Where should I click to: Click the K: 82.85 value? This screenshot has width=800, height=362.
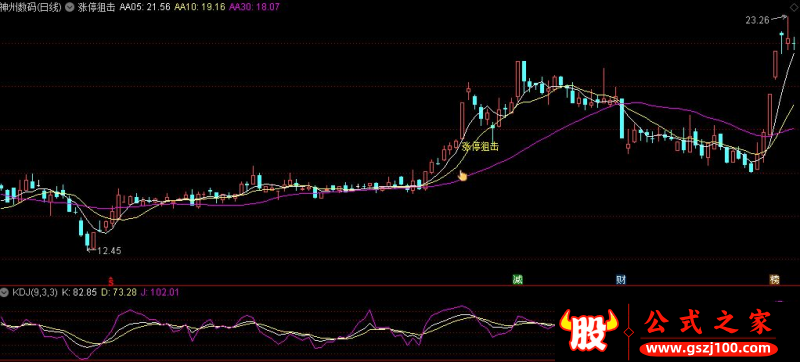point(79,293)
